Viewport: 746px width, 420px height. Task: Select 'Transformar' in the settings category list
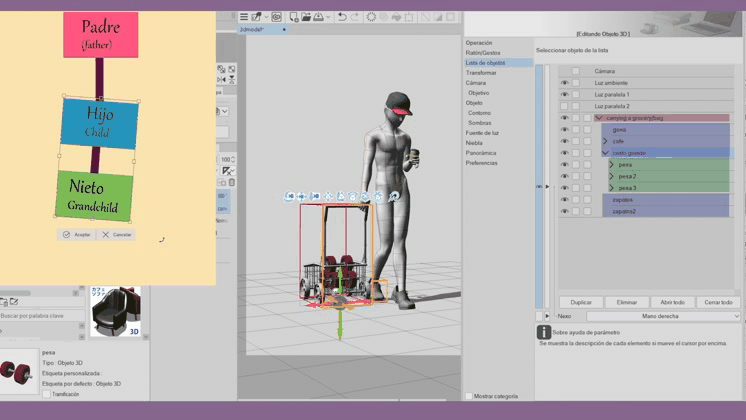(481, 73)
